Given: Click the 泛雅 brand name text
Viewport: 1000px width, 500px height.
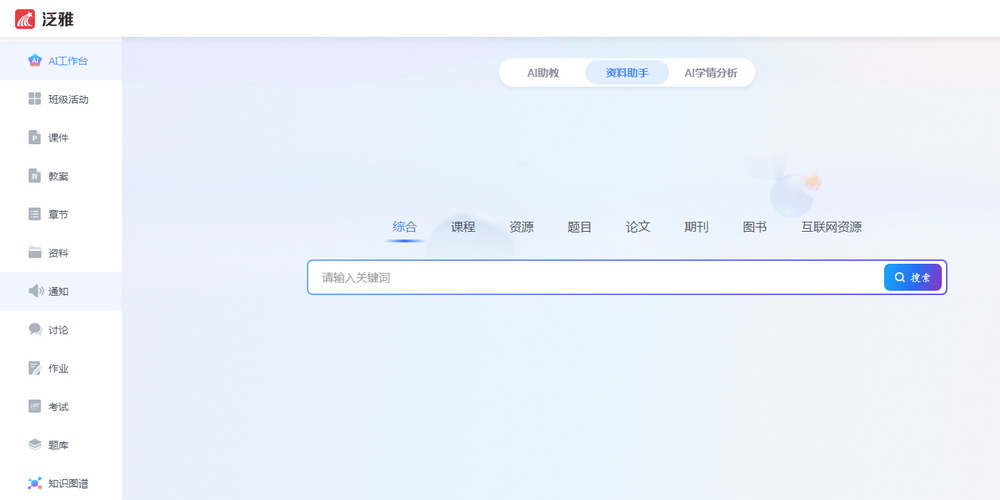Looking at the screenshot, I should 58,20.
